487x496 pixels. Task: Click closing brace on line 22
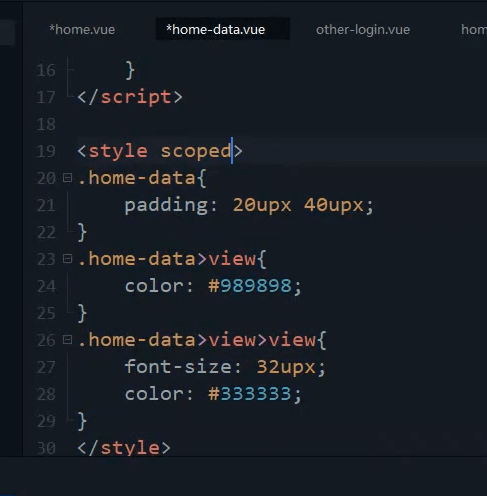(82, 233)
